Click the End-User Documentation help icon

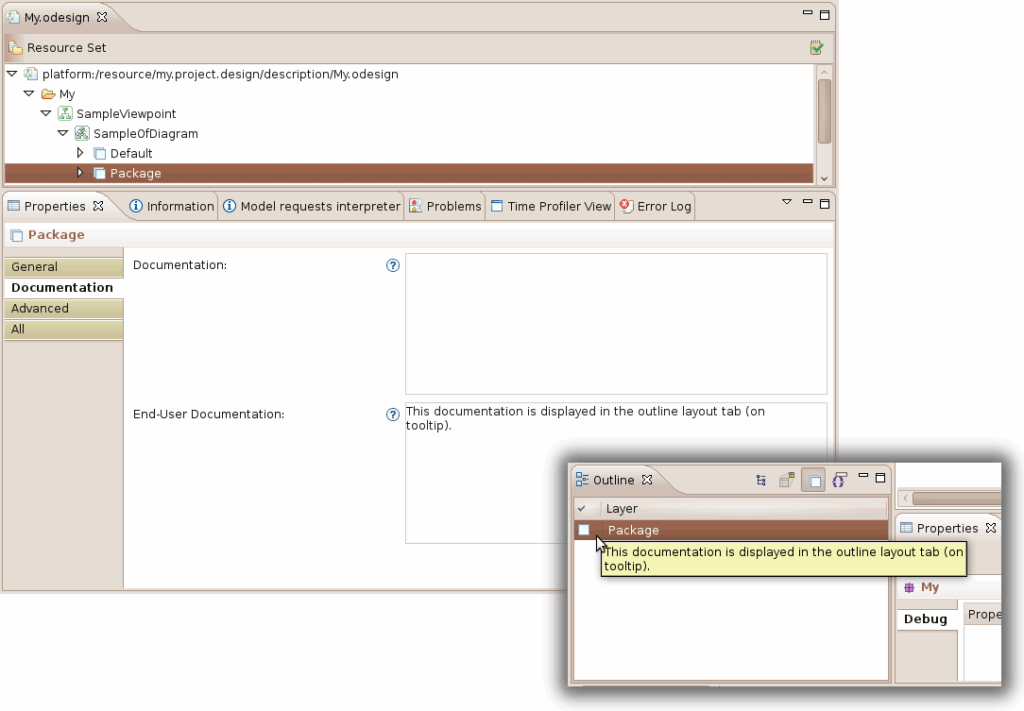click(x=393, y=415)
